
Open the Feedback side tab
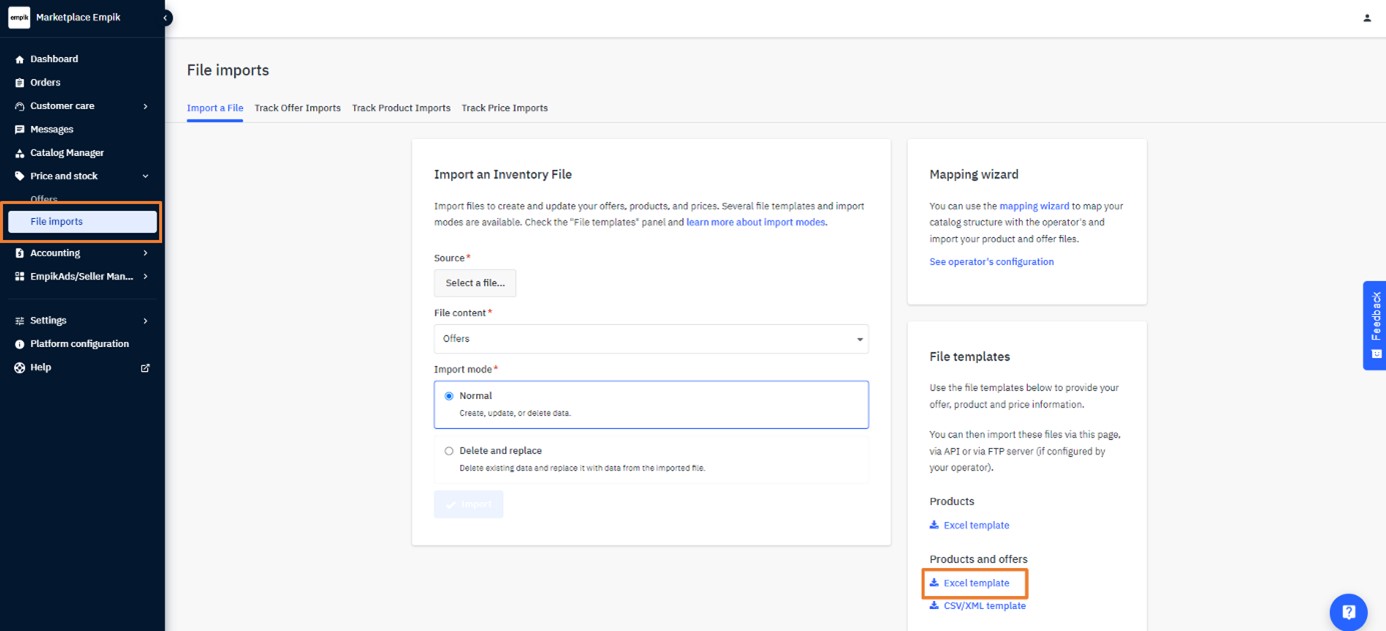pos(1375,325)
